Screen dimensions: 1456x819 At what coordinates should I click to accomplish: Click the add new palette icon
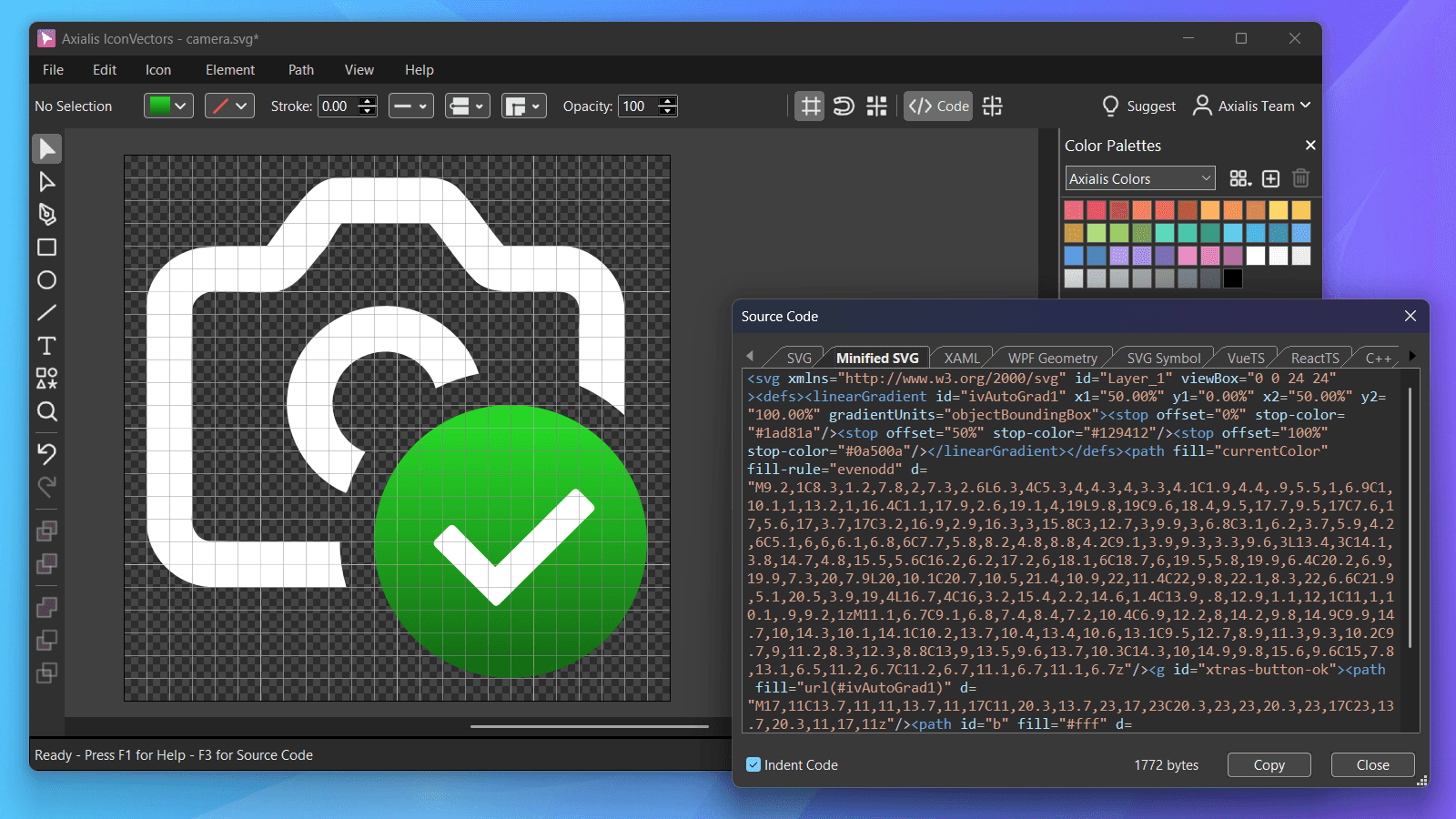[x=1271, y=178]
